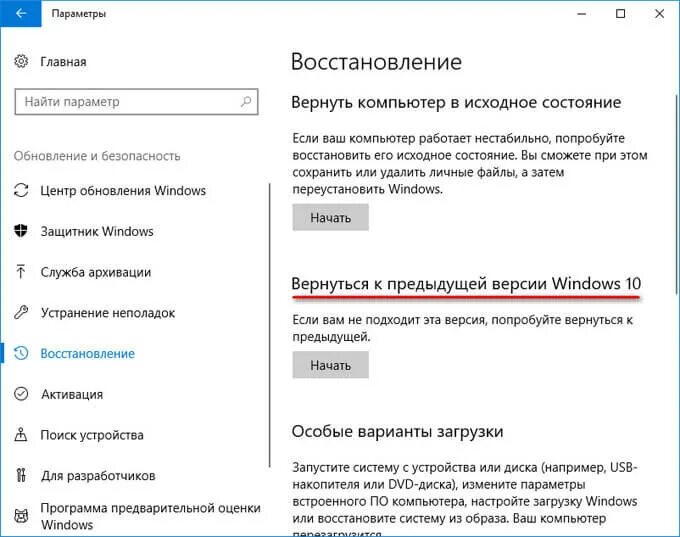The image size is (680, 537).
Task: Click the Home gear icon
Action: tap(21, 61)
